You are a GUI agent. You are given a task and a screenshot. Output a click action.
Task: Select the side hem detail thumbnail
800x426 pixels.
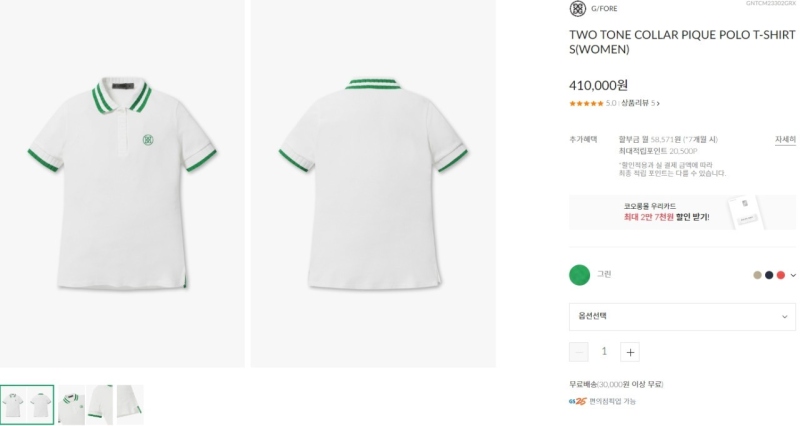130,404
